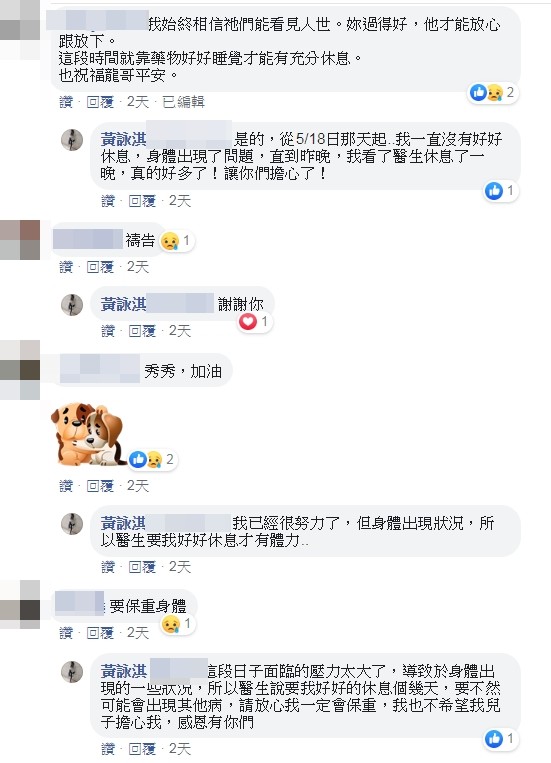
Task: Open 黃詠淇 profile from 5/18 reply
Action: click(x=124, y=140)
